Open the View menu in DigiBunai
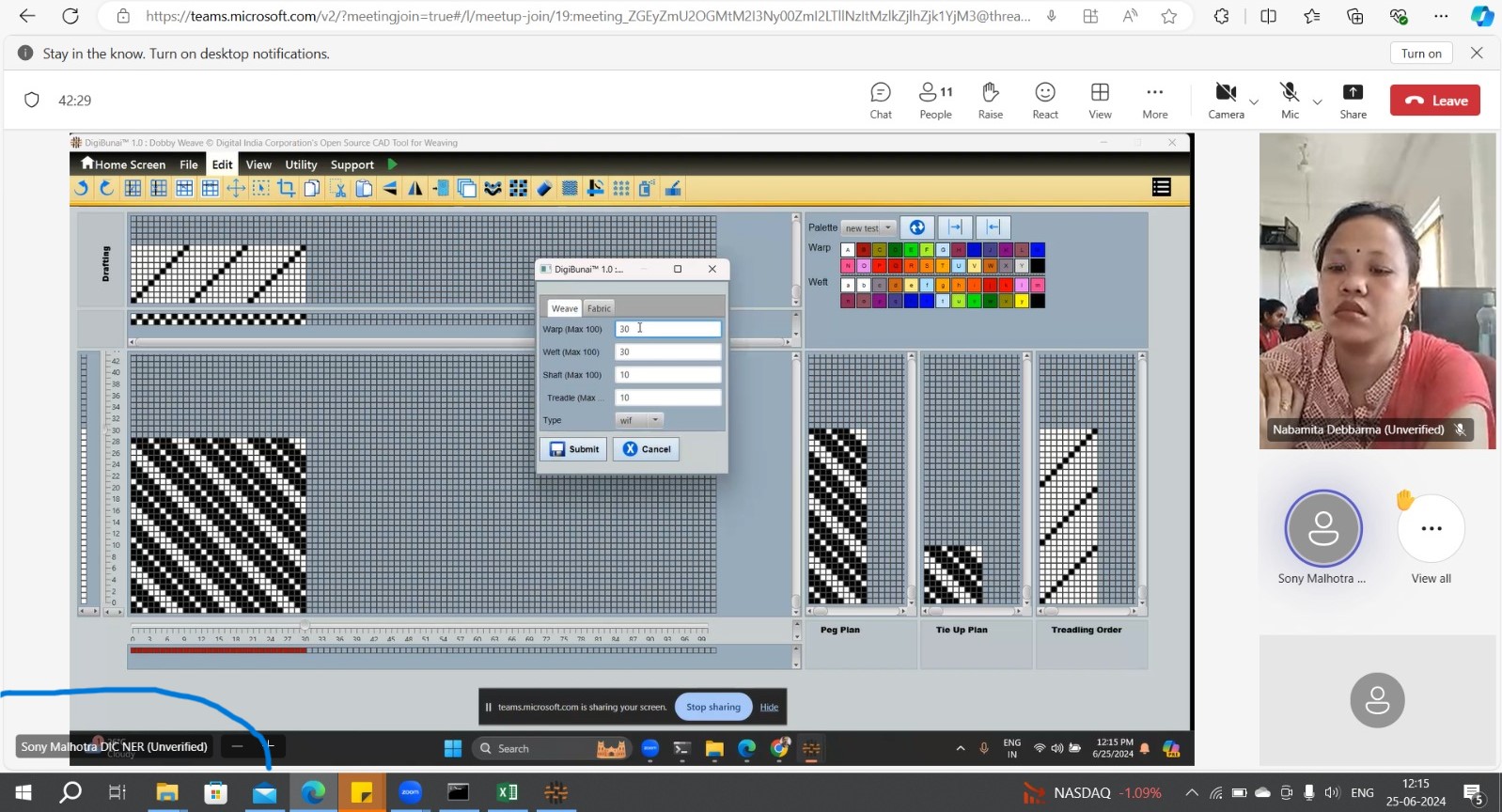1502x812 pixels. [258, 164]
